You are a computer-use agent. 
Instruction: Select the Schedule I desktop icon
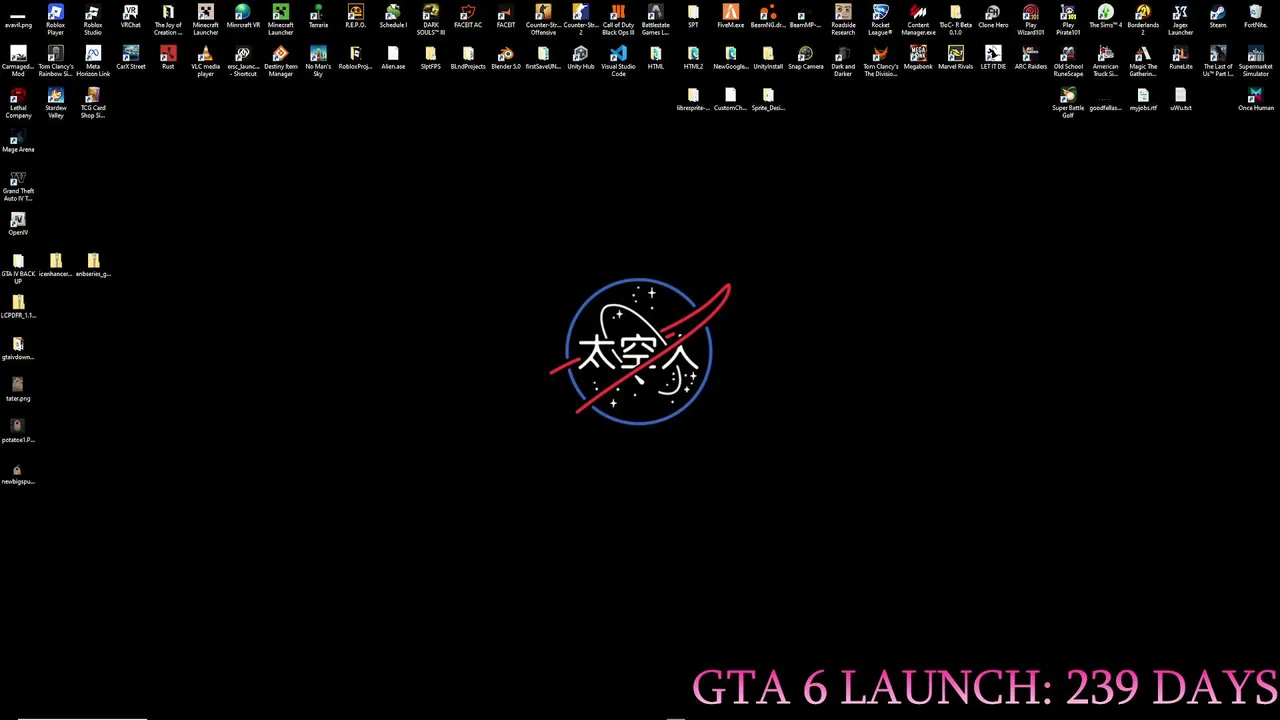click(393, 17)
